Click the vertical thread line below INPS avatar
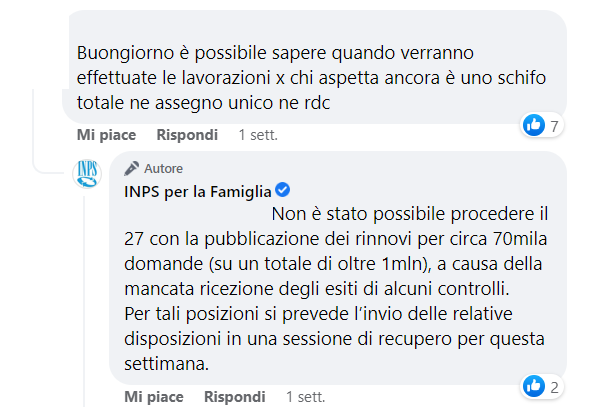This screenshot has width=615, height=407. click(84, 302)
